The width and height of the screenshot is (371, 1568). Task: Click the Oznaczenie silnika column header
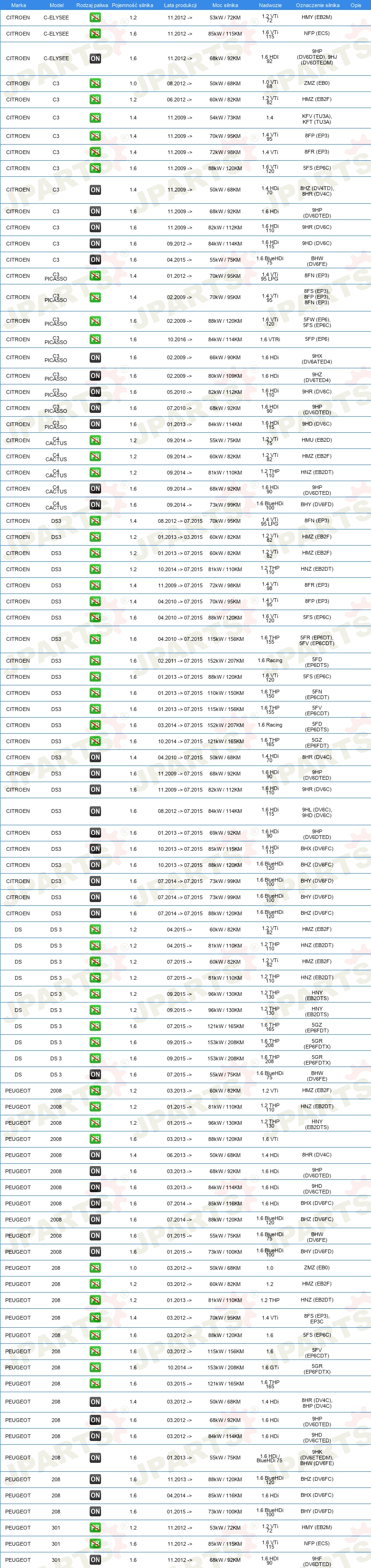(317, 5)
